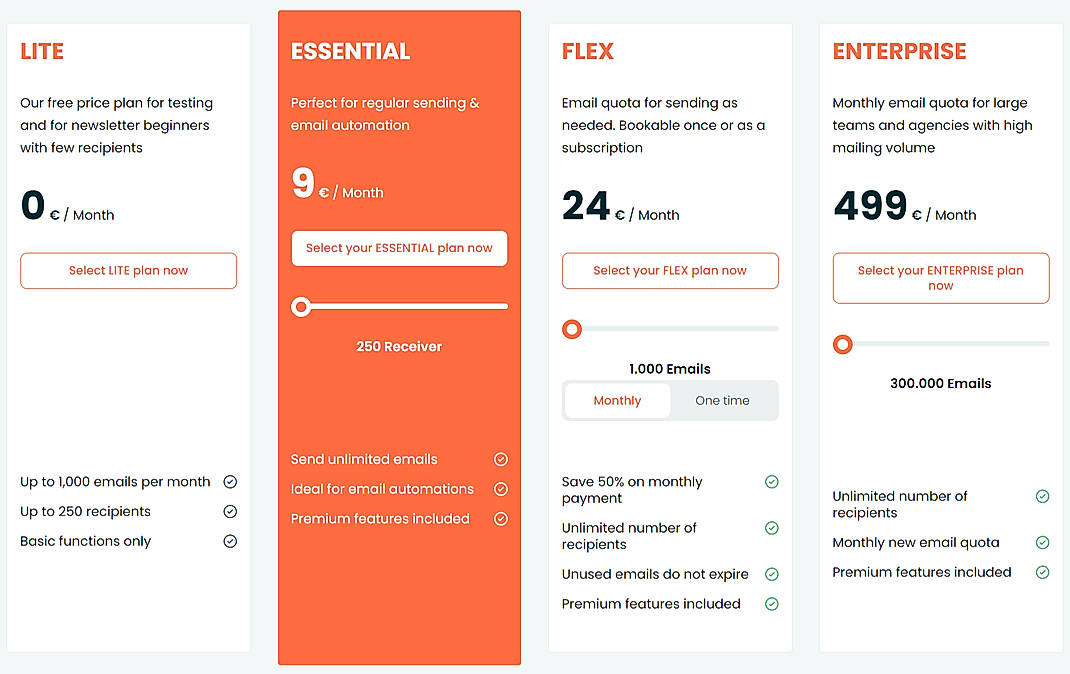Click the ENTERPRISE plan heading

point(899,51)
